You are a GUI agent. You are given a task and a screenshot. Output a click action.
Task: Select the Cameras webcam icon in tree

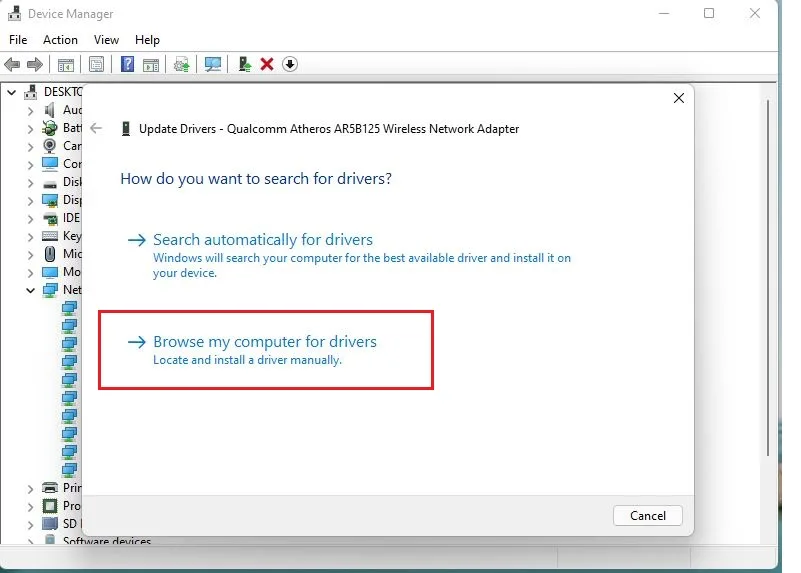50,146
